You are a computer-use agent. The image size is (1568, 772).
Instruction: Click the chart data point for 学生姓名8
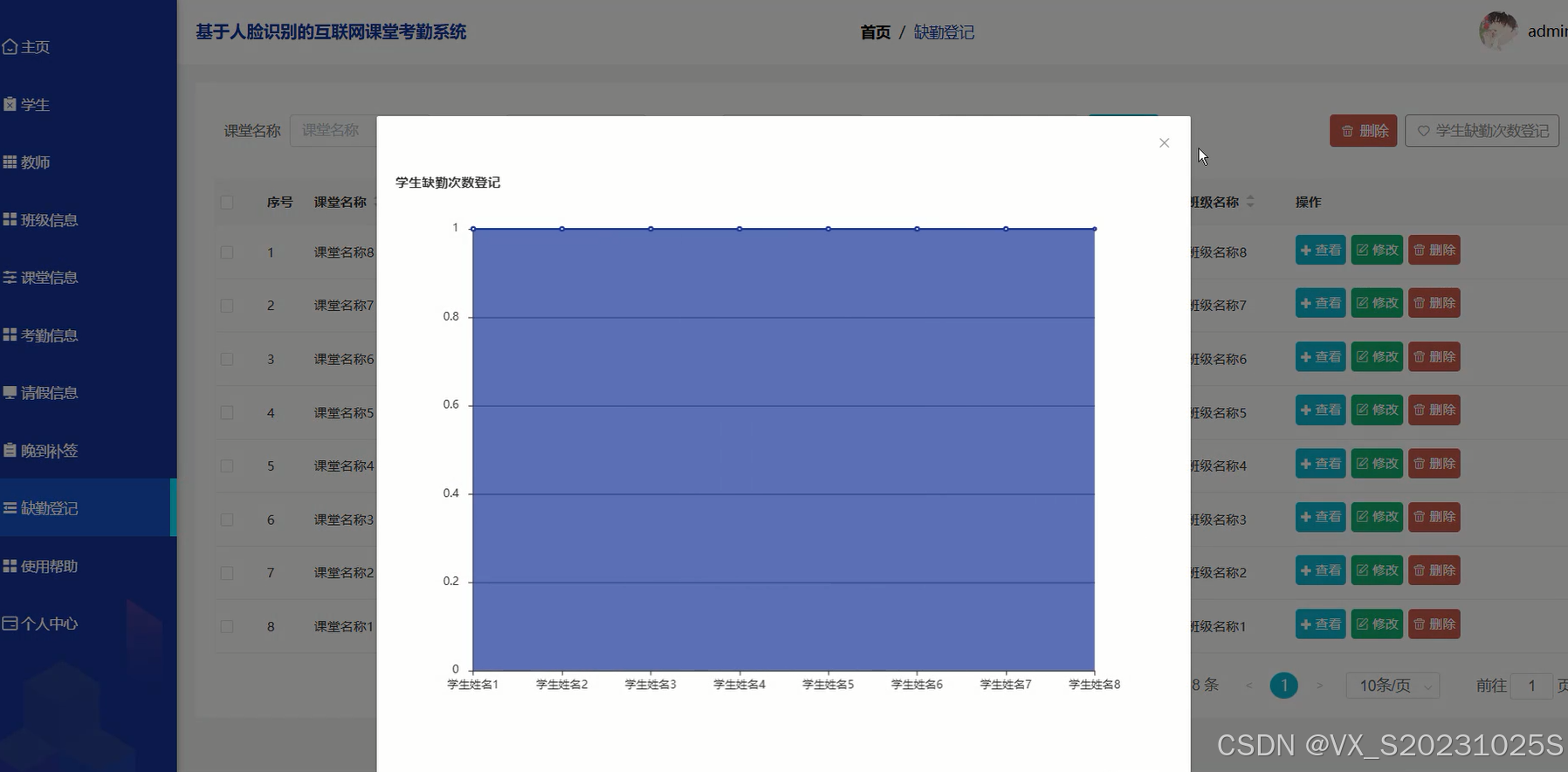1094,229
